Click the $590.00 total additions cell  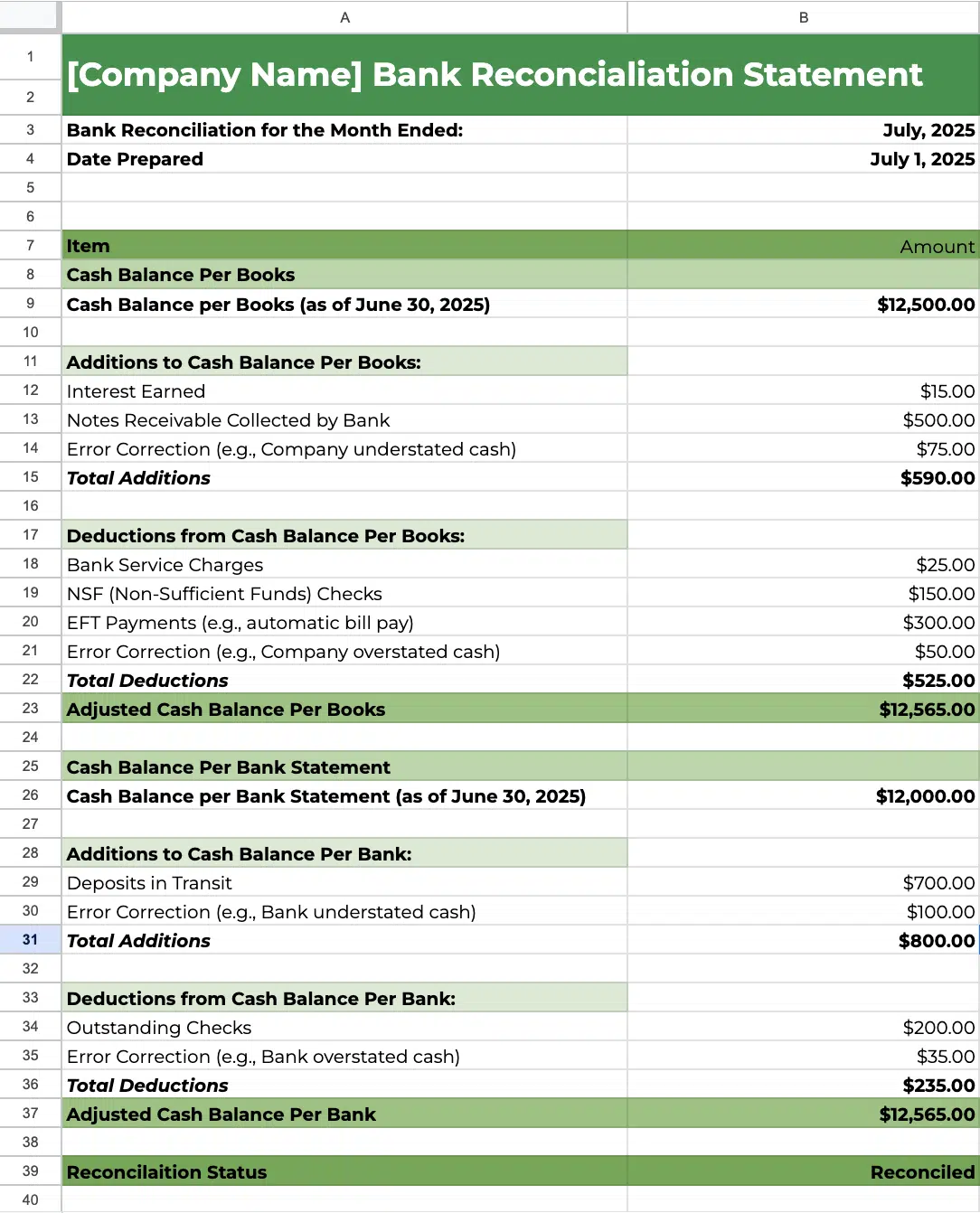[x=803, y=477]
